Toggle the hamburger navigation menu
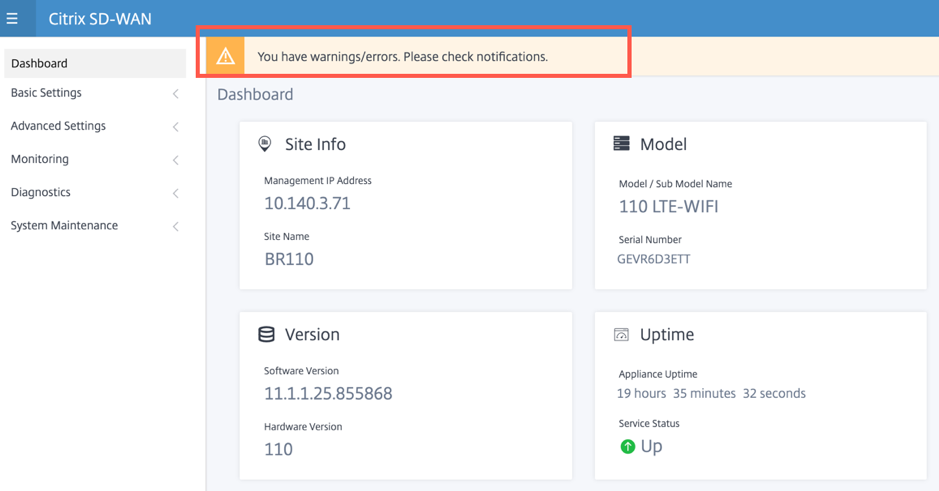The image size is (939, 491). click(12, 19)
